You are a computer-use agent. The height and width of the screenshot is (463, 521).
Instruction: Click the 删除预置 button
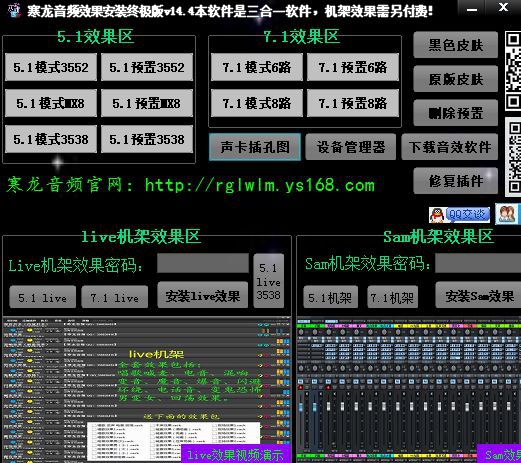456,113
